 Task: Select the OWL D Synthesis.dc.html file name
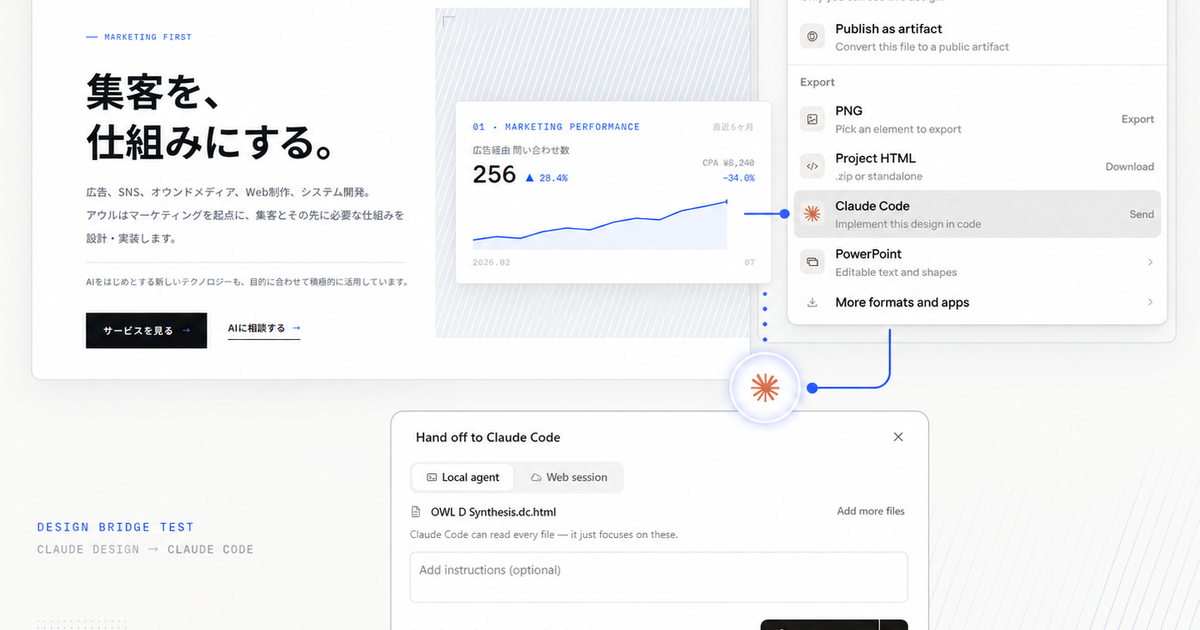[x=493, y=512]
